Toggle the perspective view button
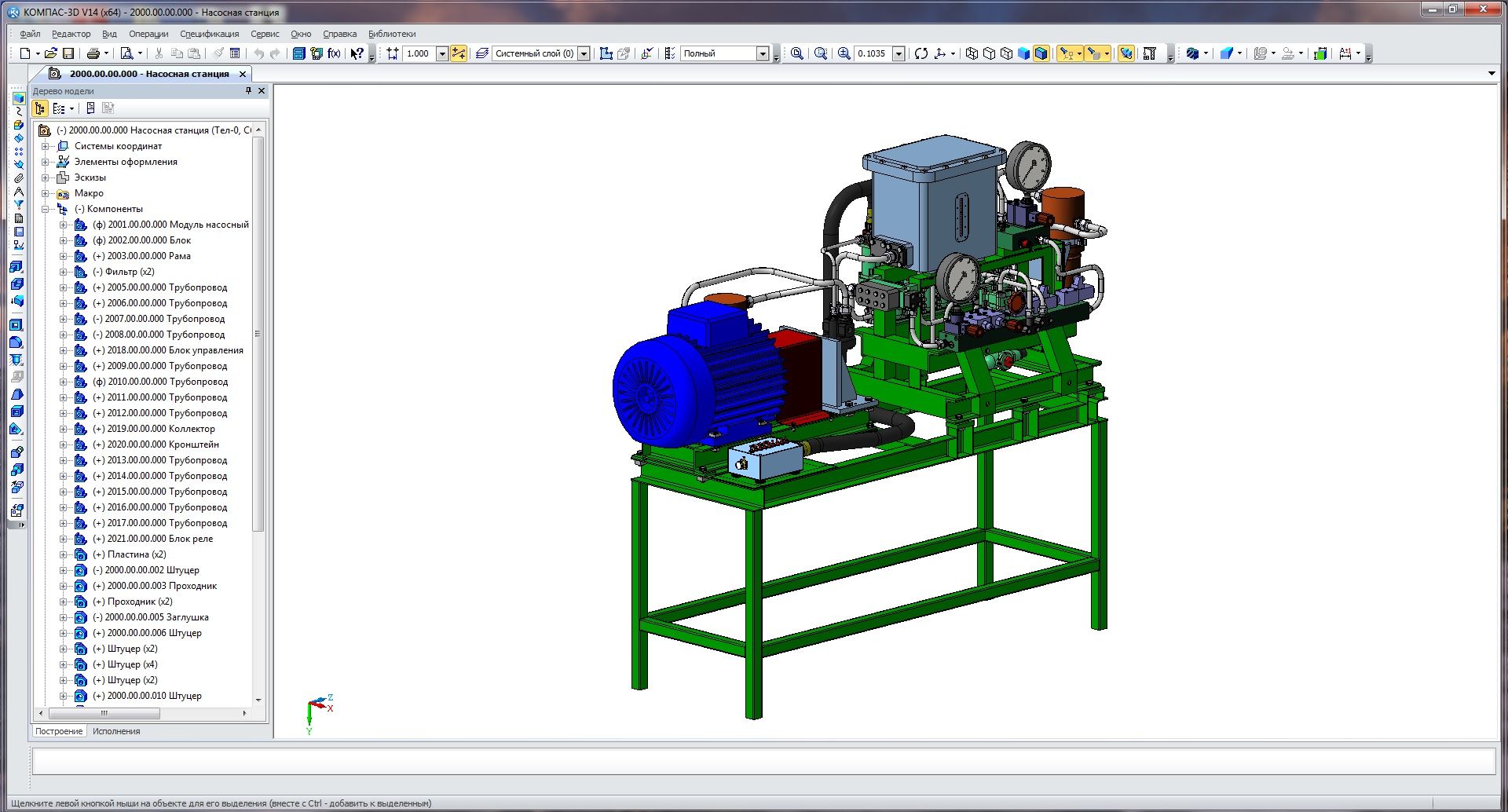This screenshot has height=812, width=1508. [1126, 53]
